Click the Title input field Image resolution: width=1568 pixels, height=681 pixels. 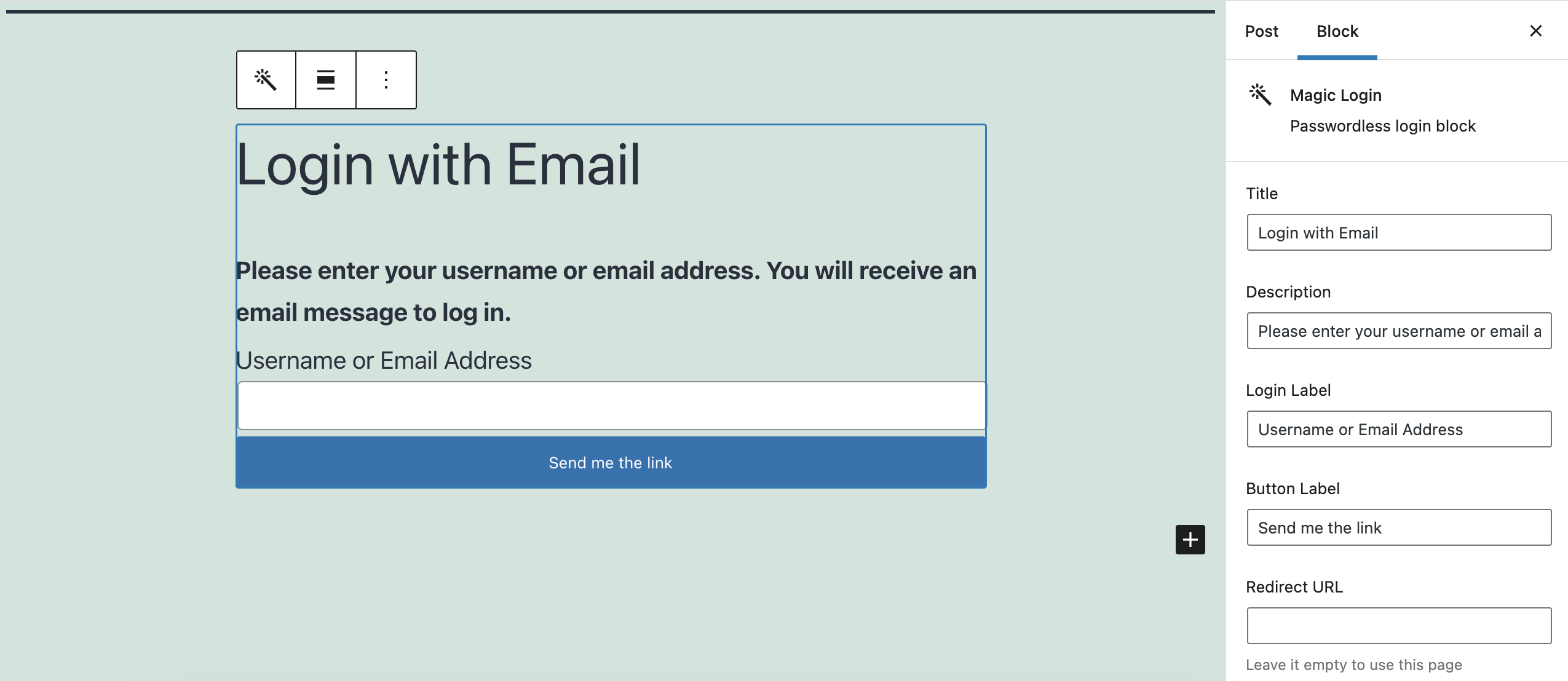click(1399, 232)
